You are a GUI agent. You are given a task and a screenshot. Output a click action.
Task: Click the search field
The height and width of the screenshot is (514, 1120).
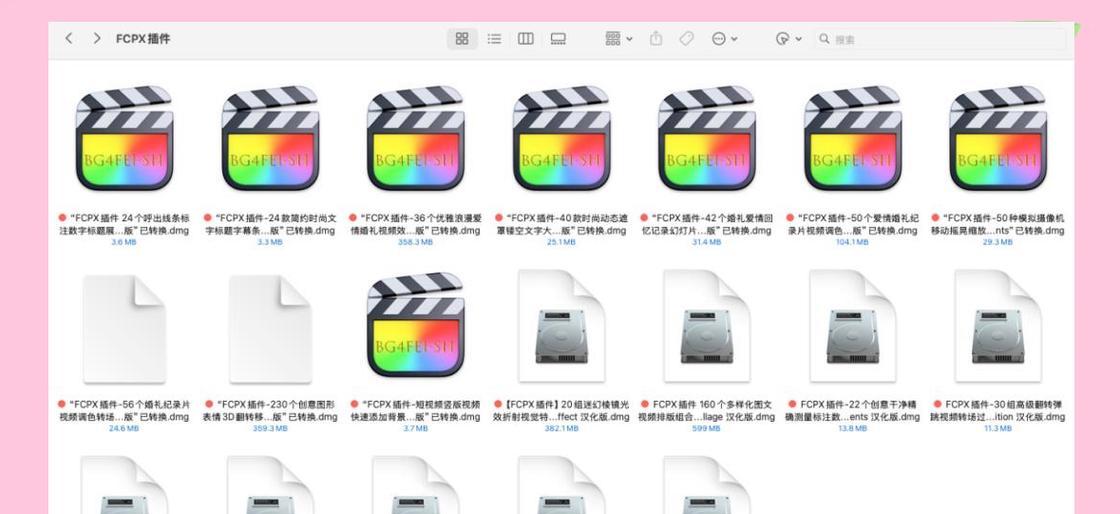[x=940, y=39]
